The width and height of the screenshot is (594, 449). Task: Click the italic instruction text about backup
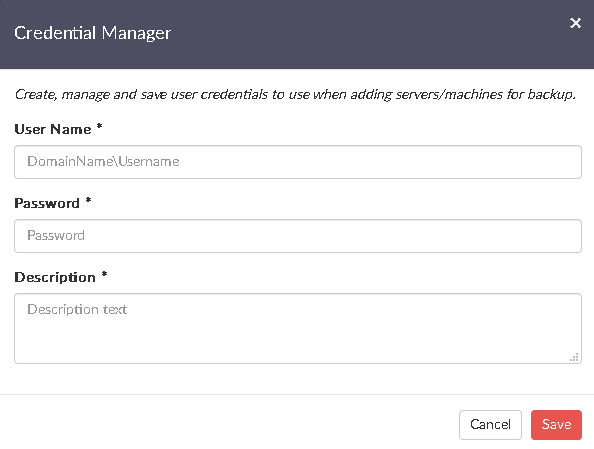(x=295, y=94)
